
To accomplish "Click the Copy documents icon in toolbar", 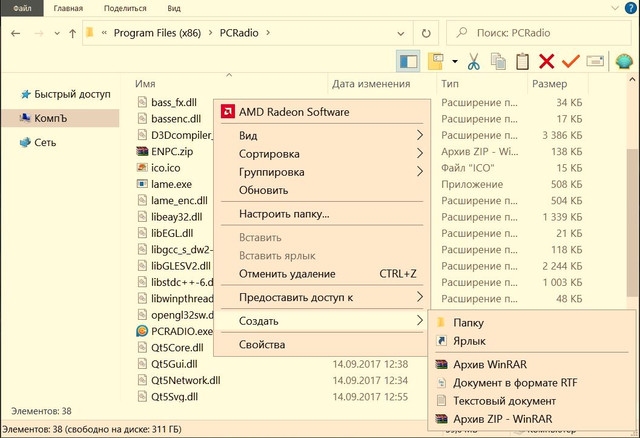I will coord(498,62).
